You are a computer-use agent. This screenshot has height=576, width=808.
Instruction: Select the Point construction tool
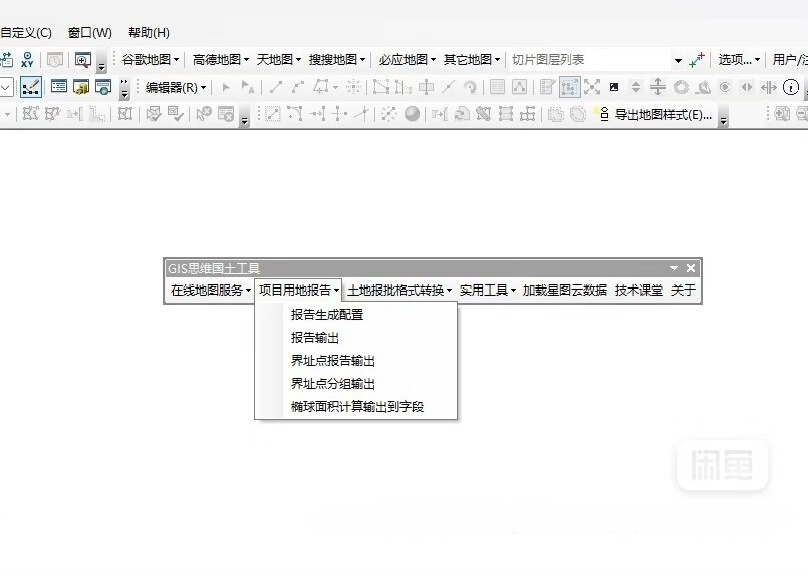[x=354, y=87]
